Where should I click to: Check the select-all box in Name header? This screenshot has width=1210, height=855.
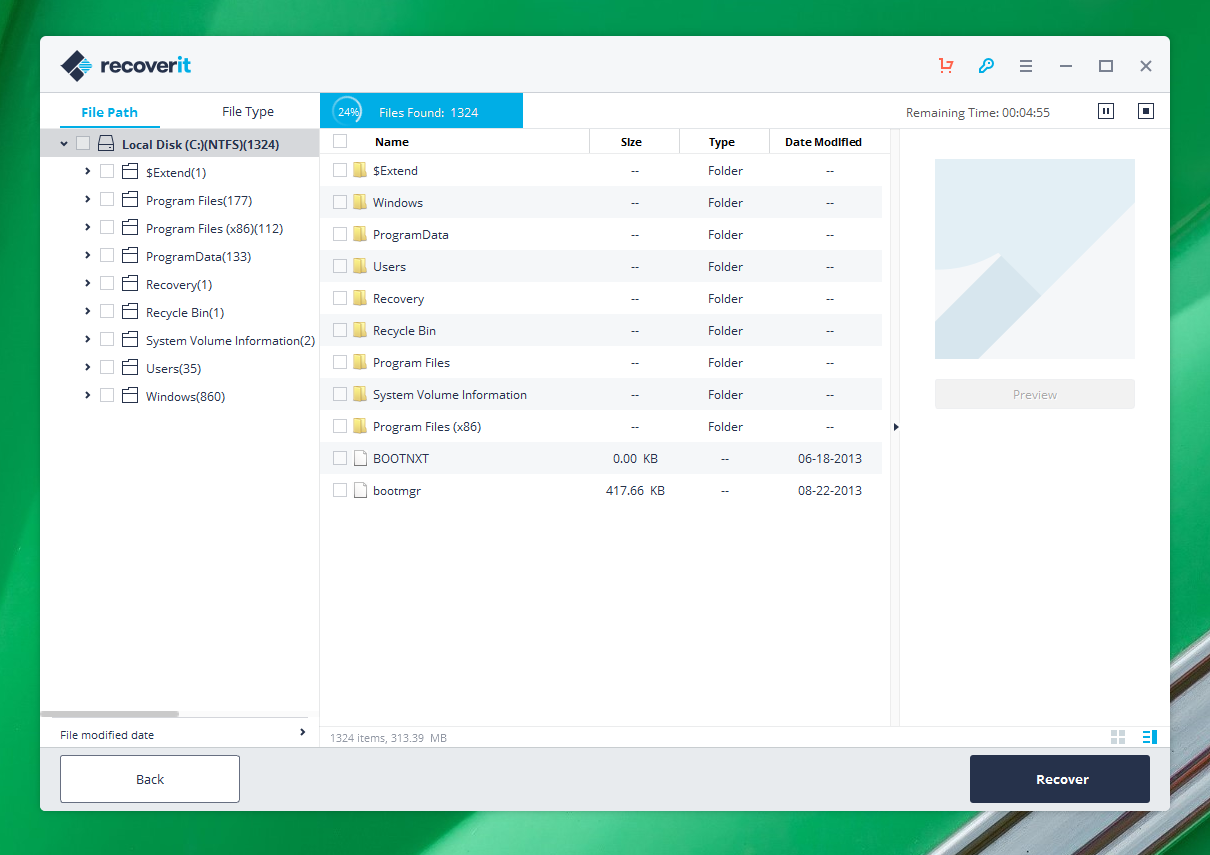coord(340,141)
